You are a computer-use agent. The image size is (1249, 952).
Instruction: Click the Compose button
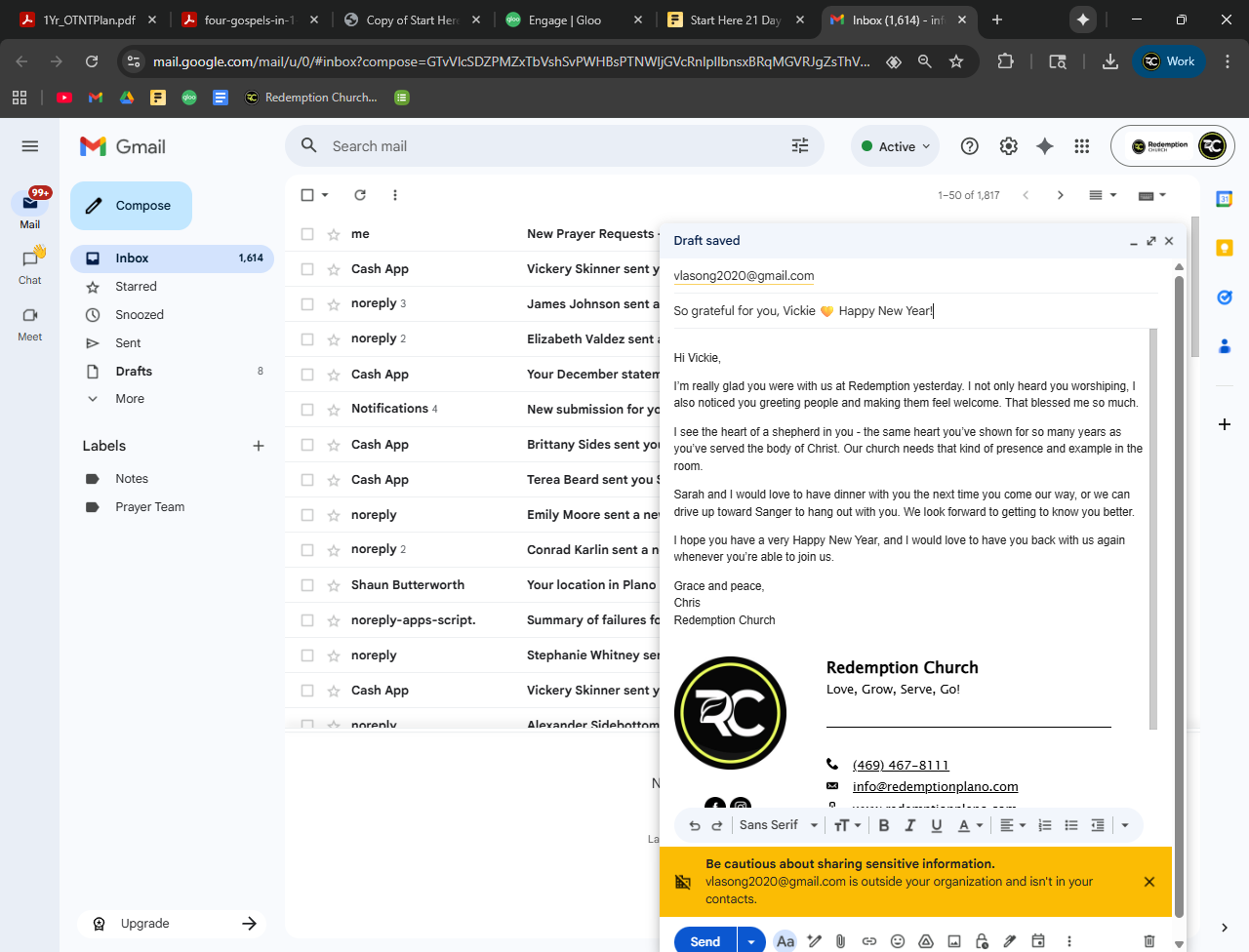tap(131, 206)
